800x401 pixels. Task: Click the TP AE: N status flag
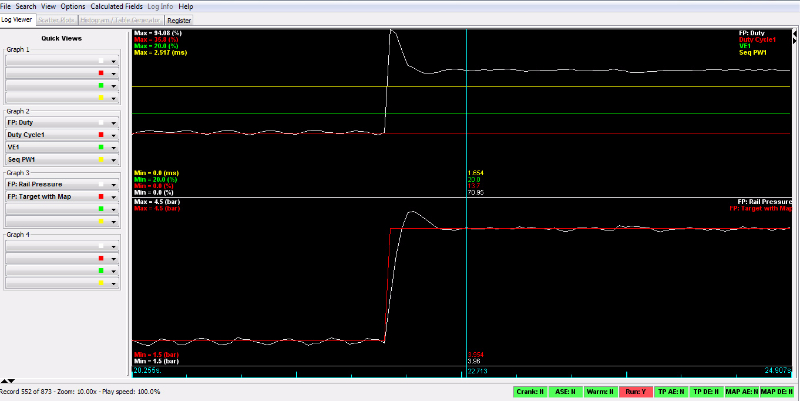[x=671, y=391]
